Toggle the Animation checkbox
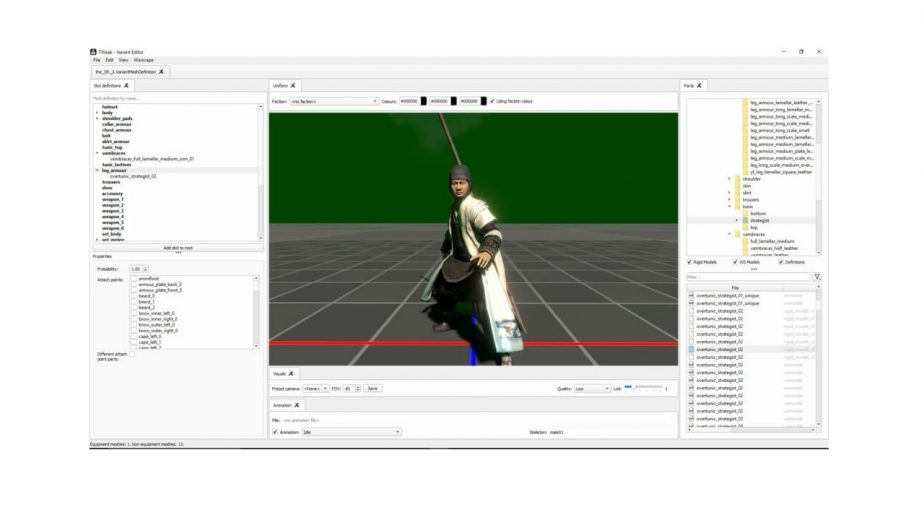 tap(275, 432)
